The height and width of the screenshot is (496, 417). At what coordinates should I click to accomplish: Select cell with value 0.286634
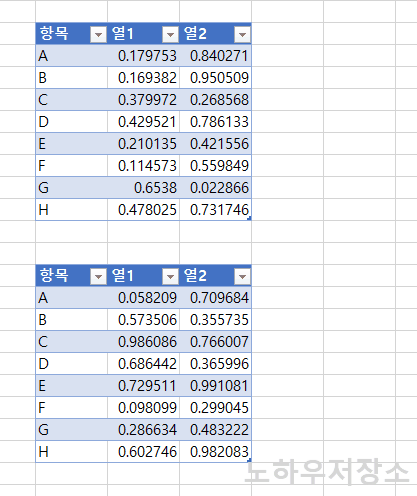pyautogui.click(x=144, y=430)
